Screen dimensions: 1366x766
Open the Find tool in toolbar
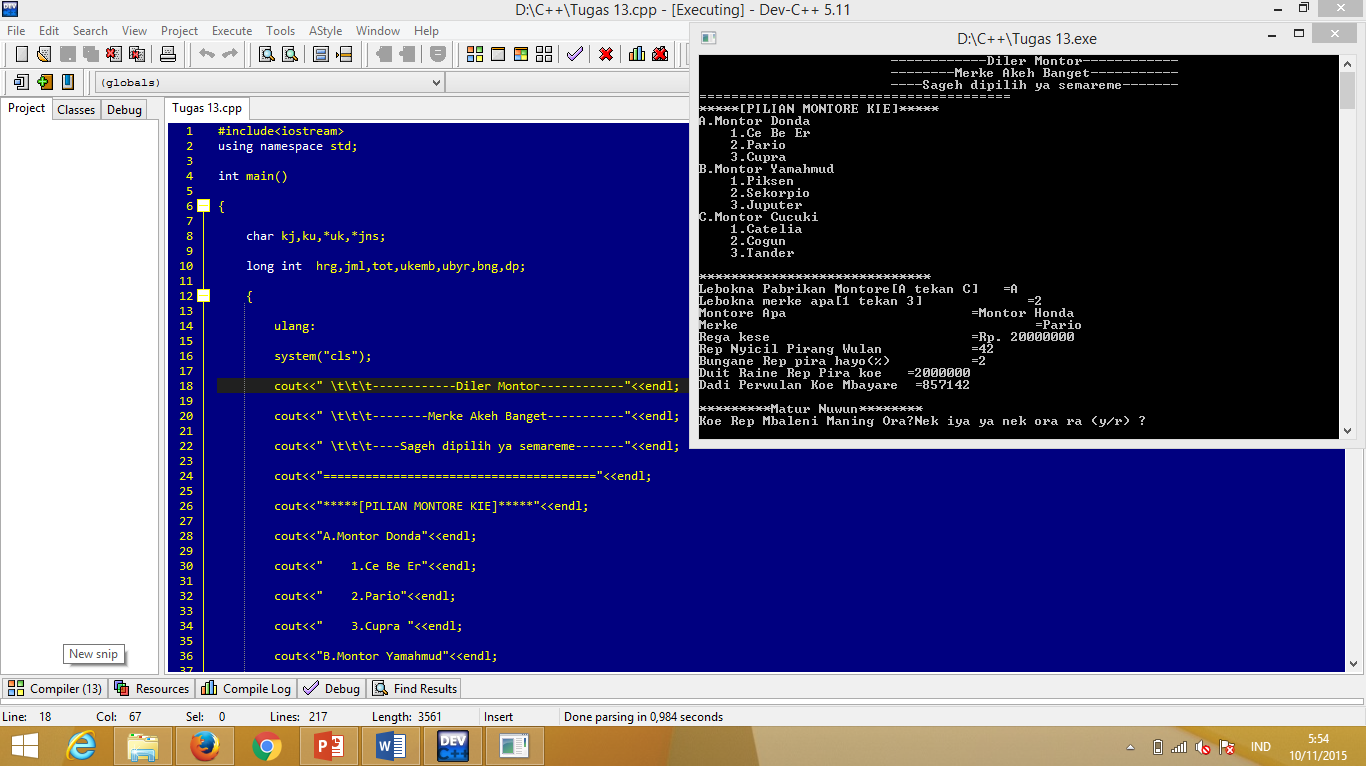[x=267, y=54]
